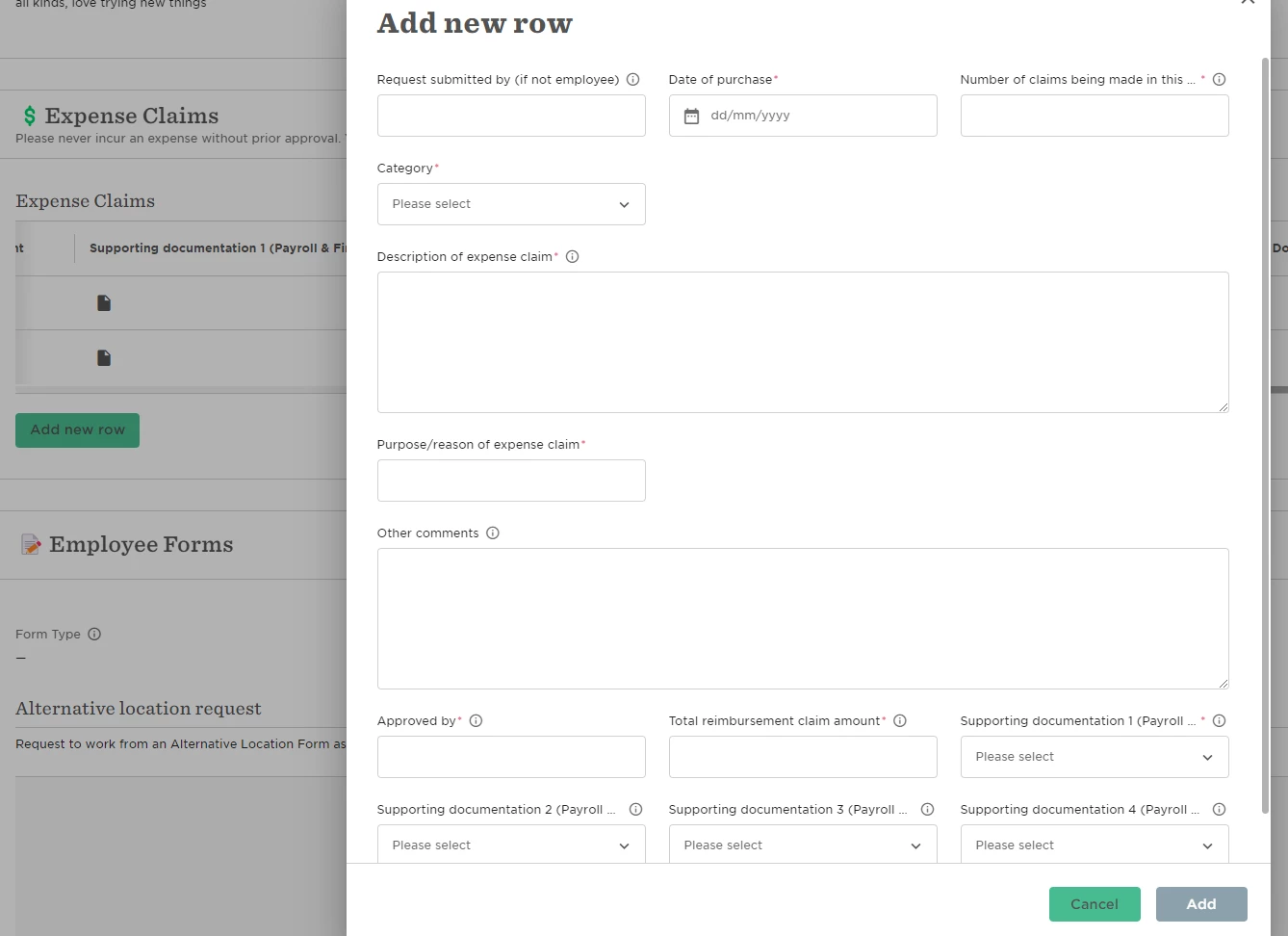Click calendar icon in Date of purchase
The width and height of the screenshot is (1288, 936).
click(x=691, y=117)
